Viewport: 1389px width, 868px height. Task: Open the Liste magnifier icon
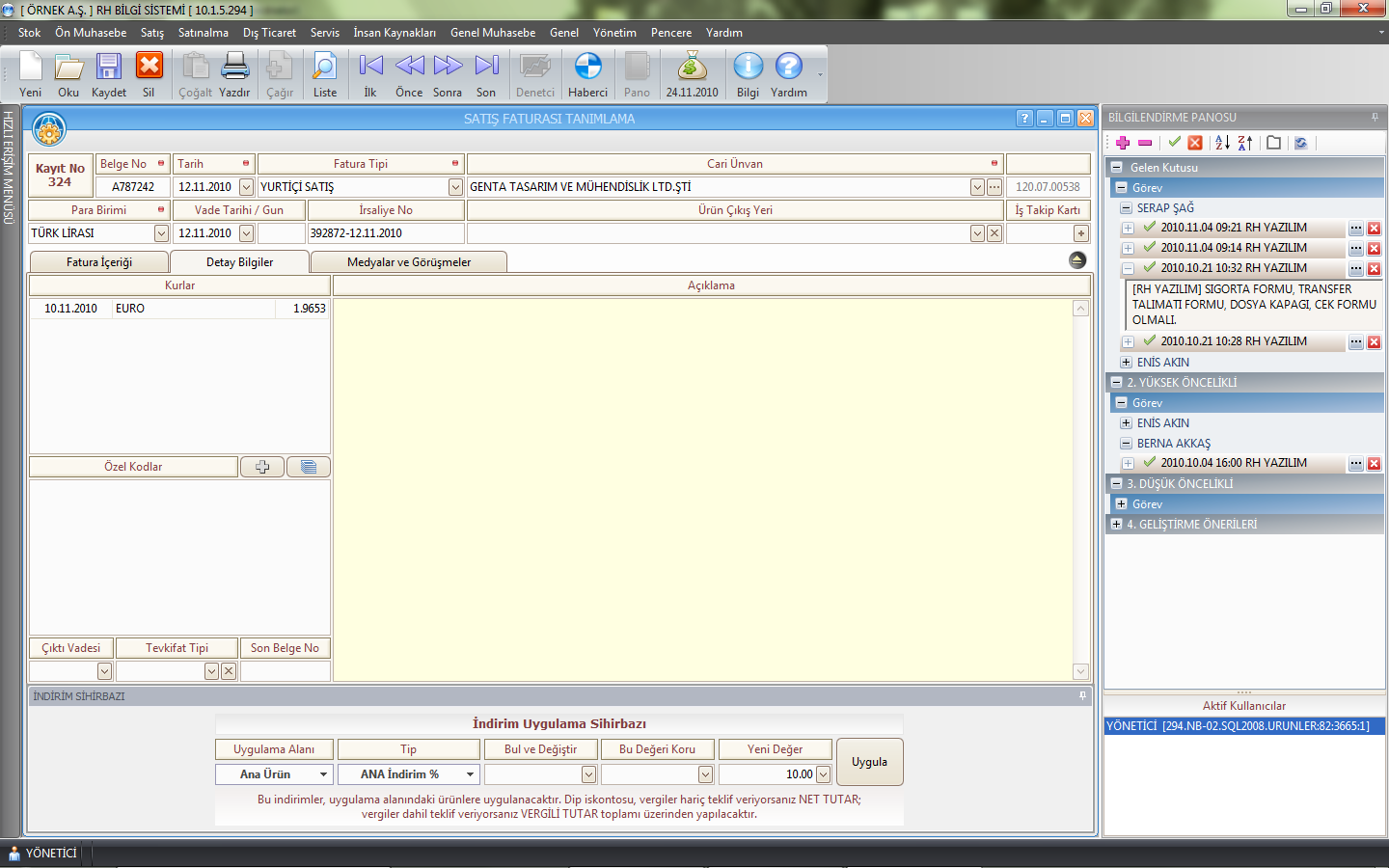coord(324,68)
